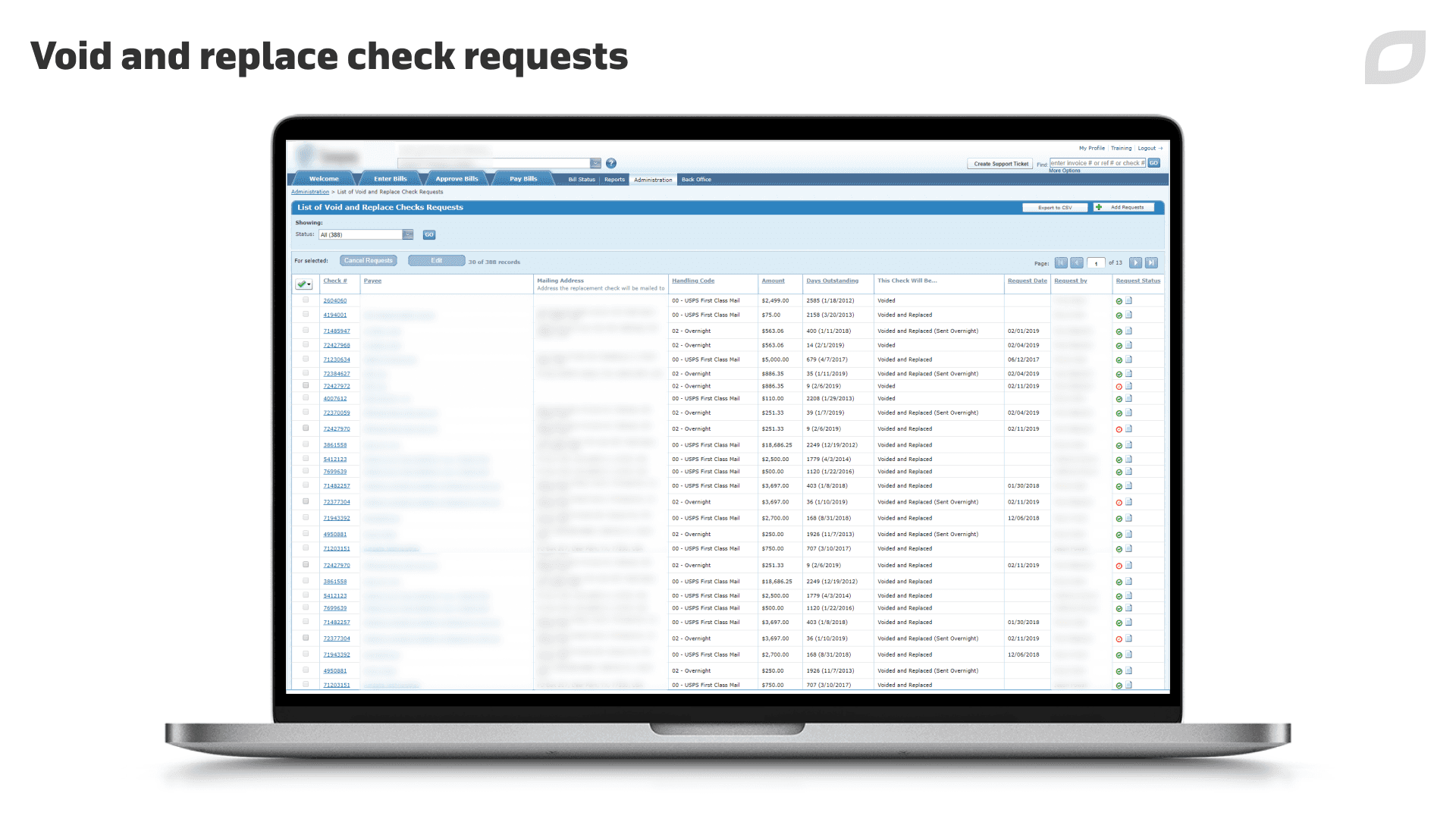Open document icon for check 72427968
This screenshot has height=819, width=1456.
point(1128,345)
